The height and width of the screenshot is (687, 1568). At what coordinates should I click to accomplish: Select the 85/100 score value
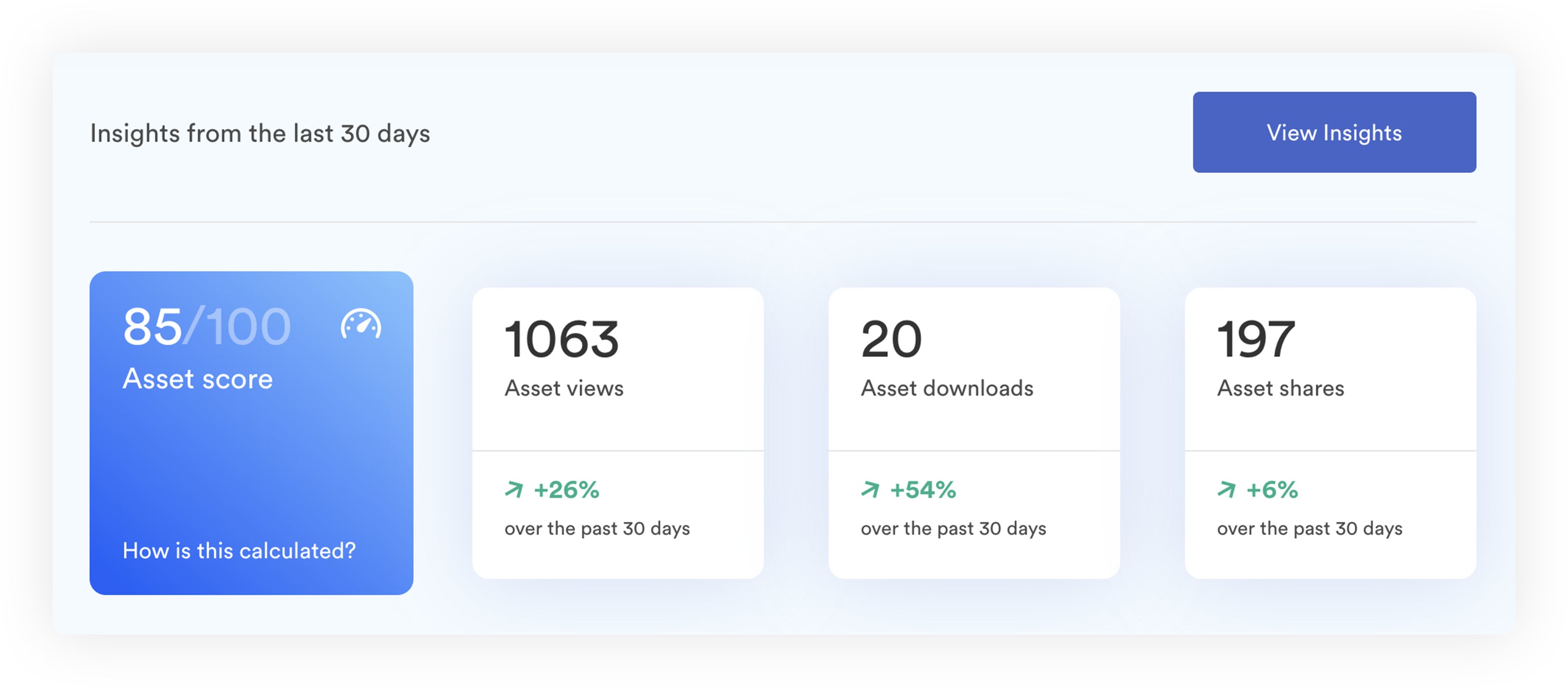pyautogui.click(x=207, y=327)
